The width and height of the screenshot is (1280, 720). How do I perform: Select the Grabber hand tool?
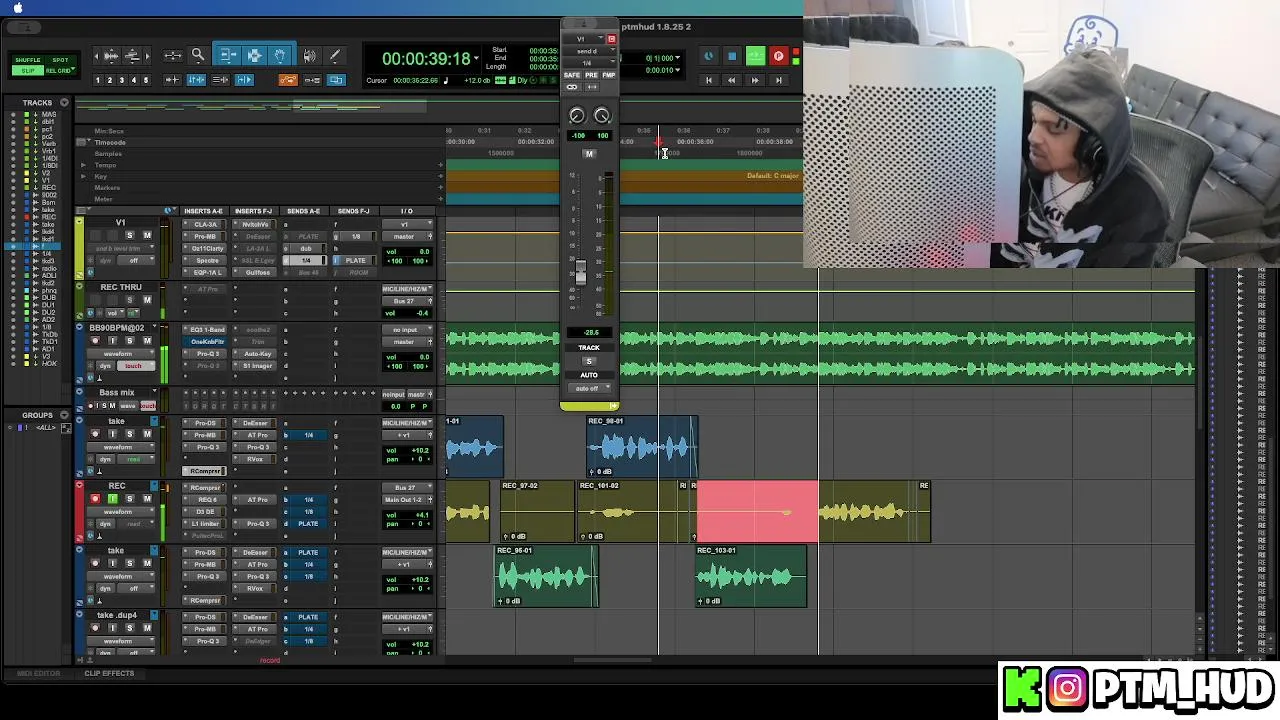pos(279,56)
